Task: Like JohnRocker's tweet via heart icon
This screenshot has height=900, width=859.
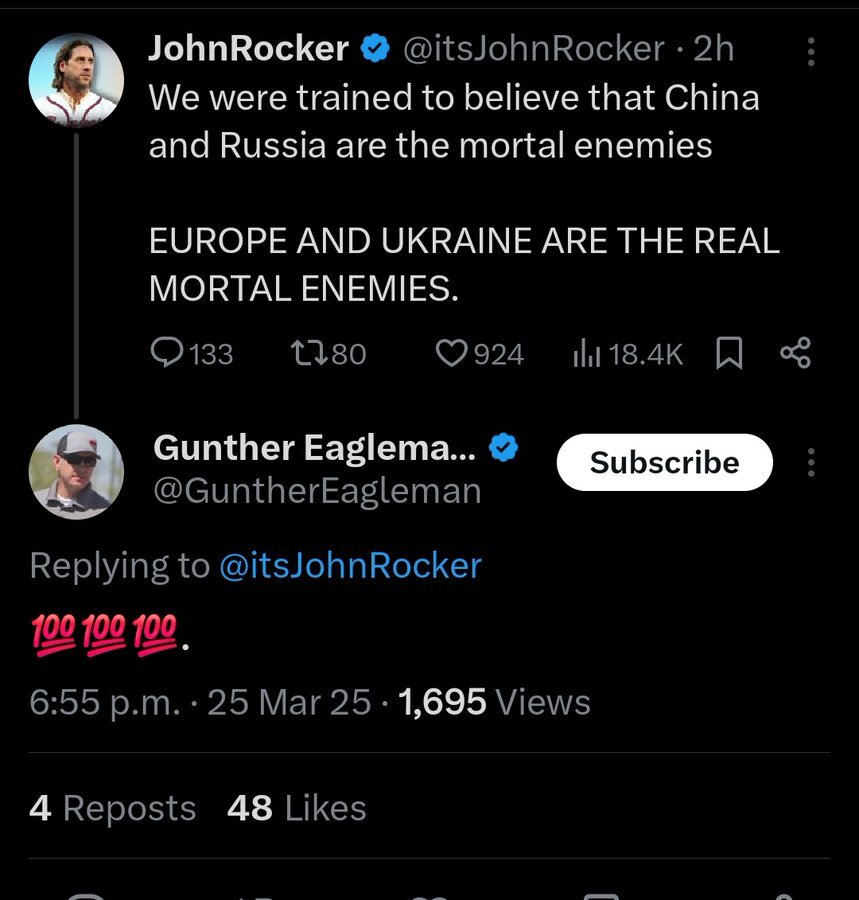Action: click(x=454, y=352)
